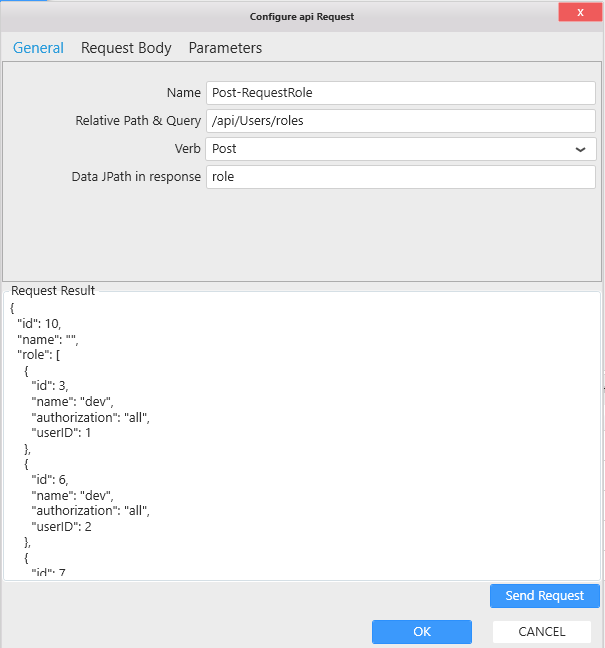The height and width of the screenshot is (648, 605).
Task: Dismiss the dialog with CANCEL
Action: 541,632
